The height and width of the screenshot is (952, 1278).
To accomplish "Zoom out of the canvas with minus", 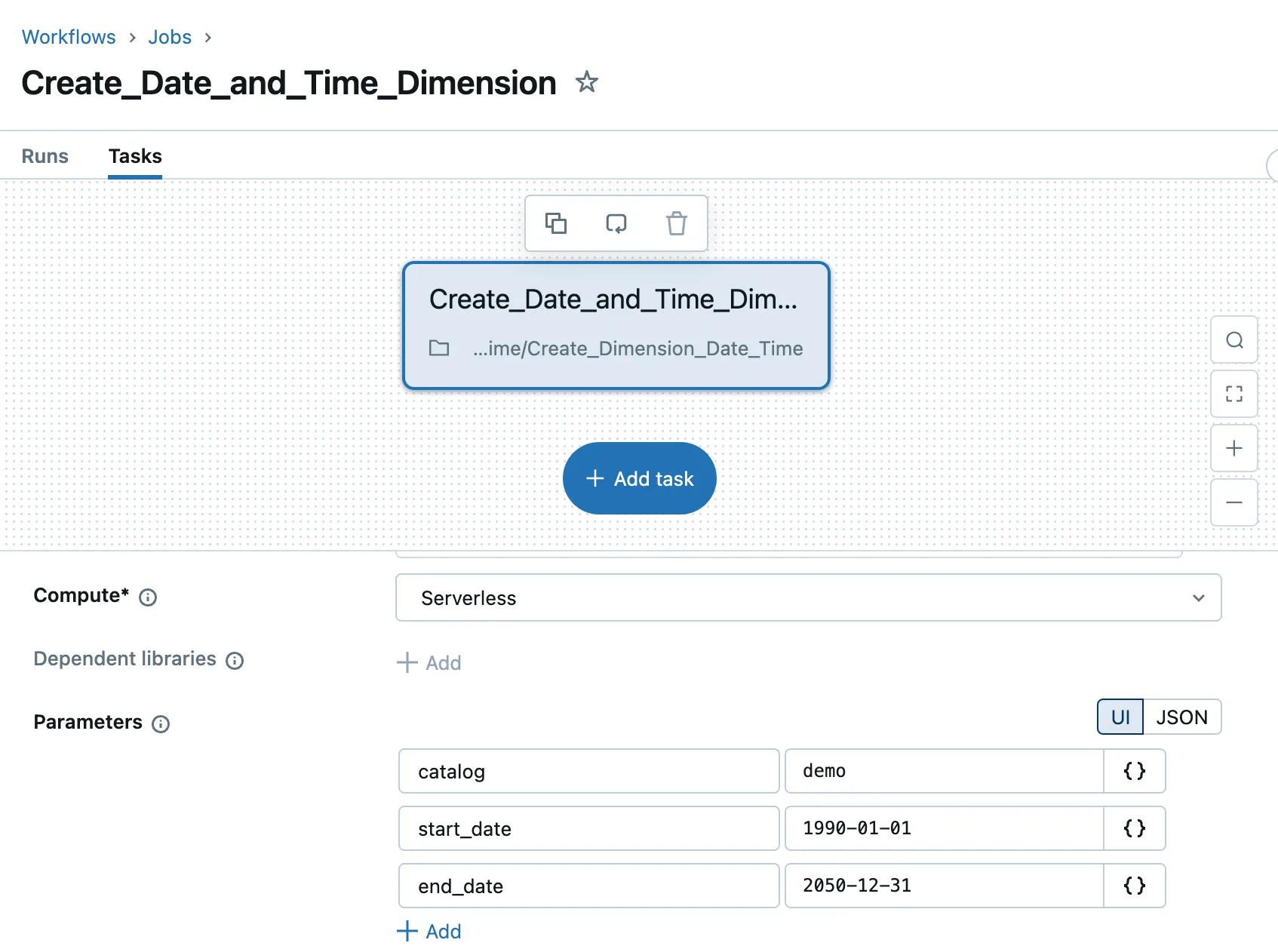I will (x=1233, y=502).
